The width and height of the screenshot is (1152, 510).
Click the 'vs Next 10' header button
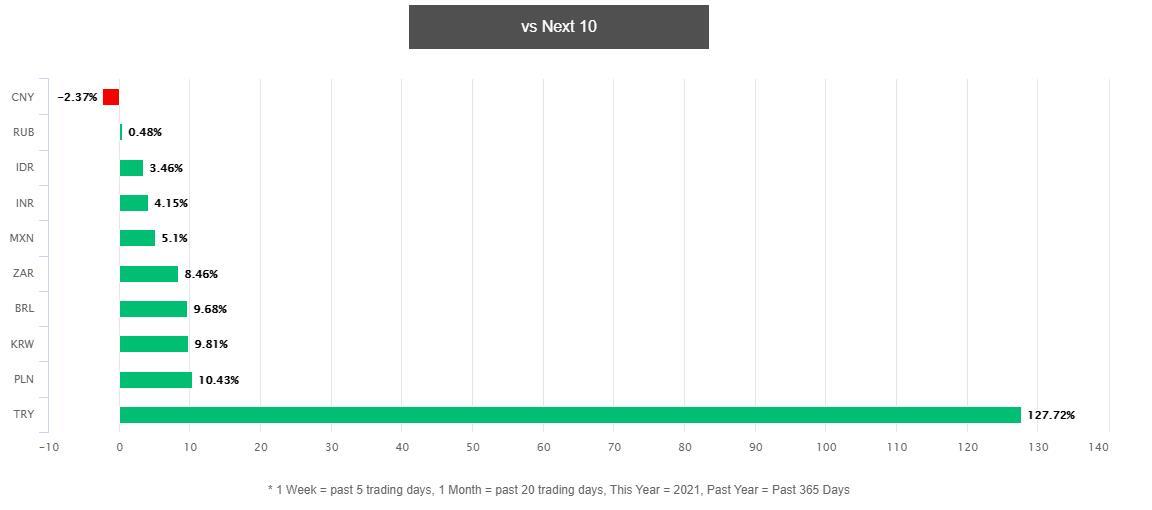tap(558, 27)
